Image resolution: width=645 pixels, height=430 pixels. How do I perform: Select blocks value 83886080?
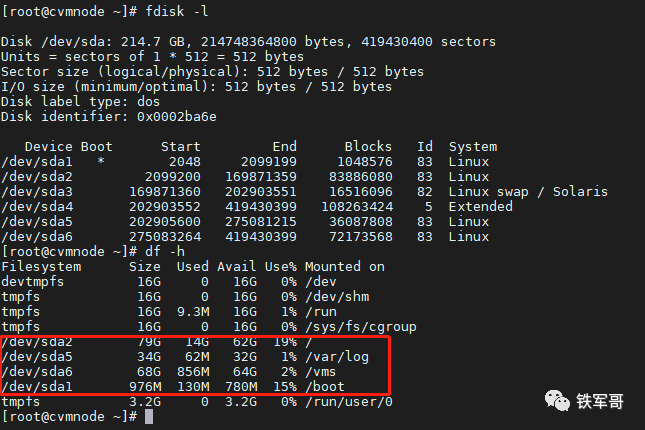click(360, 177)
